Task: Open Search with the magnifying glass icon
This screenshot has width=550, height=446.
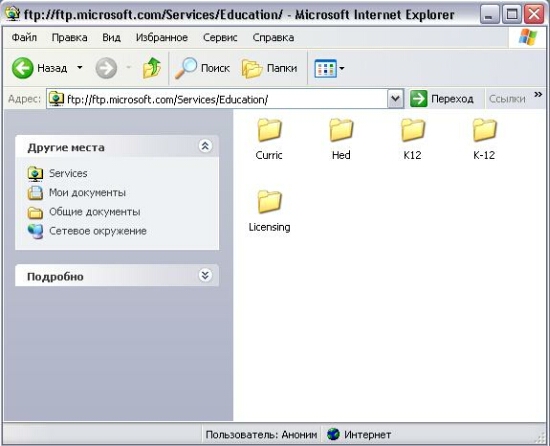Action: 186,68
